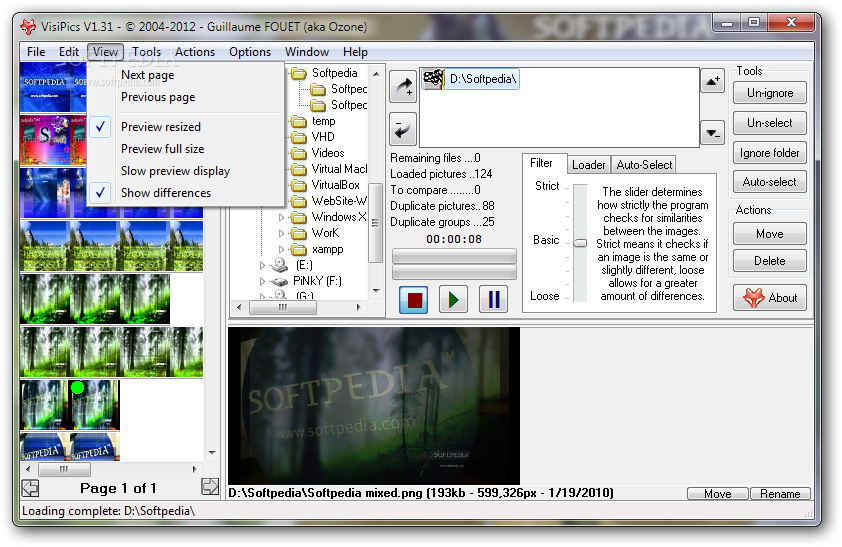
Task: Open the Edit menu
Action: 69,52
